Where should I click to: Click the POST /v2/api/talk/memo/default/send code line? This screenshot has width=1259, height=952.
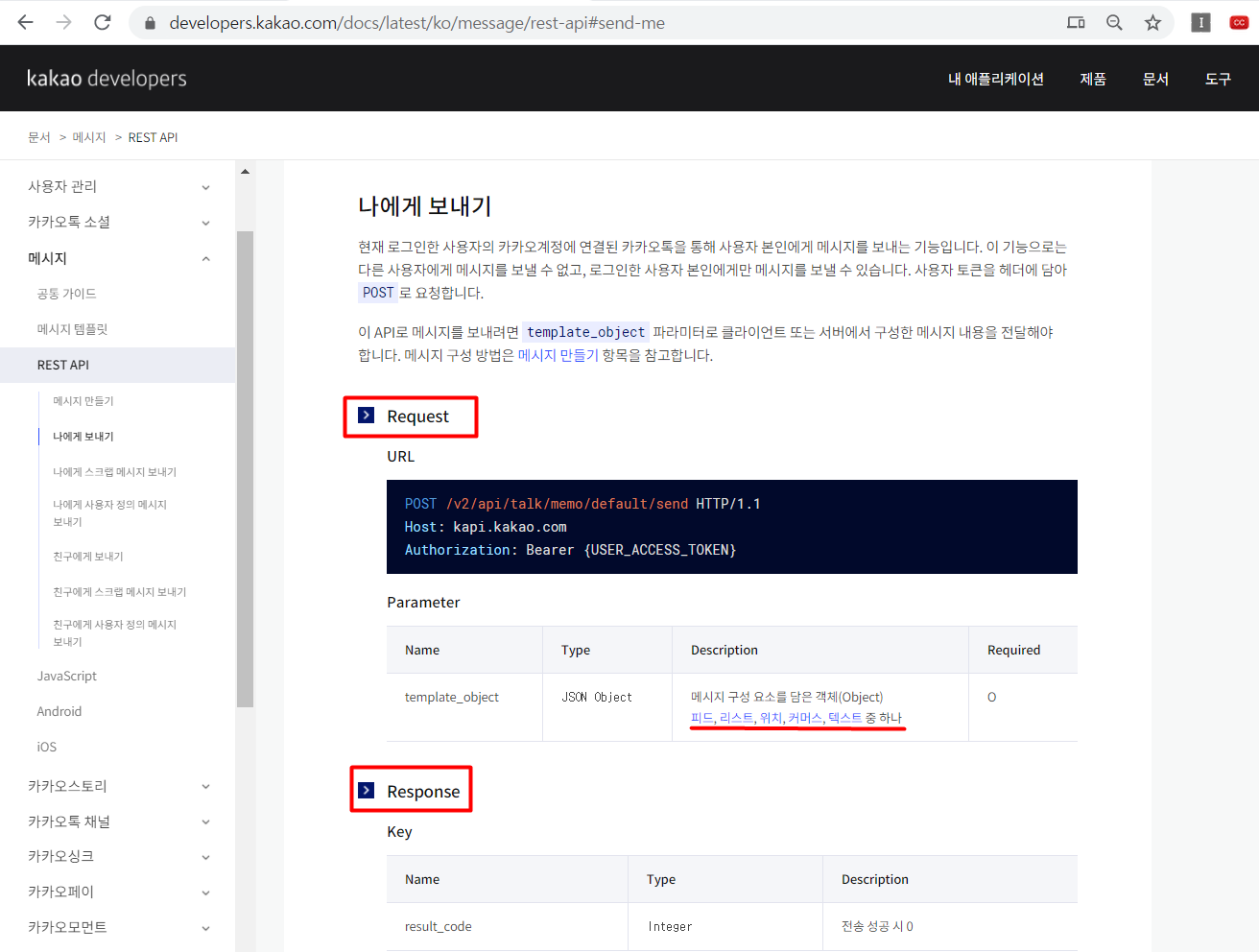click(x=582, y=504)
